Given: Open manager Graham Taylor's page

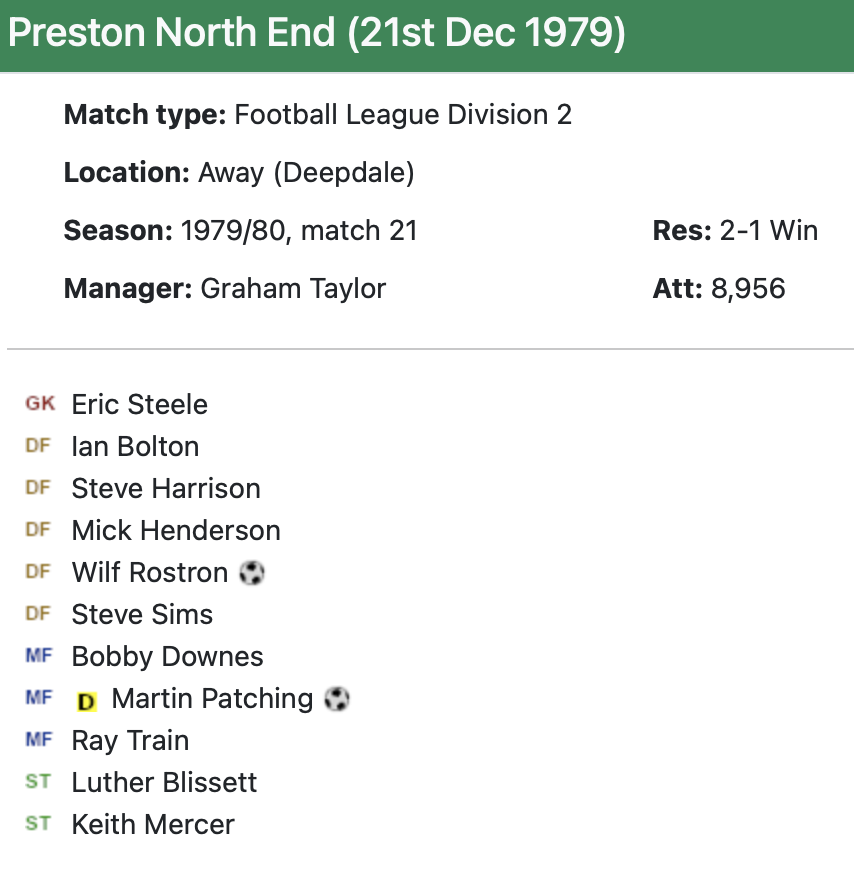Looking at the screenshot, I should click(293, 290).
